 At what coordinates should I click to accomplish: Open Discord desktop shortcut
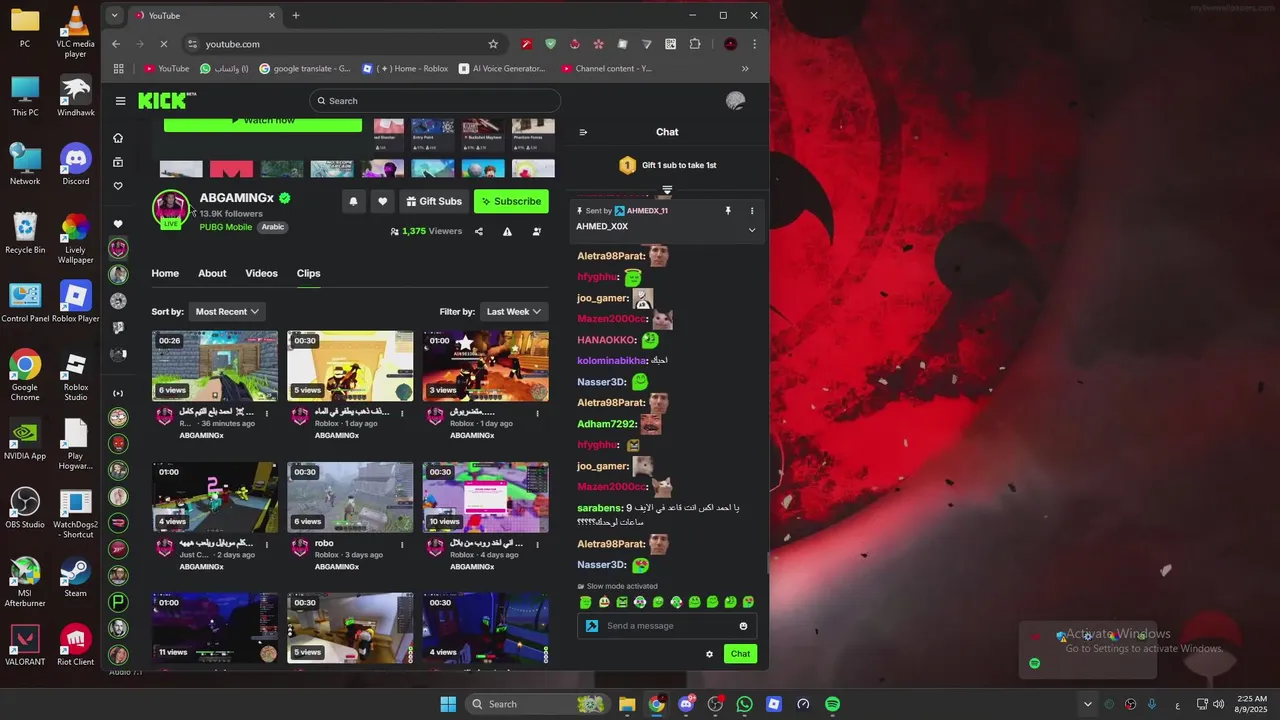76,165
